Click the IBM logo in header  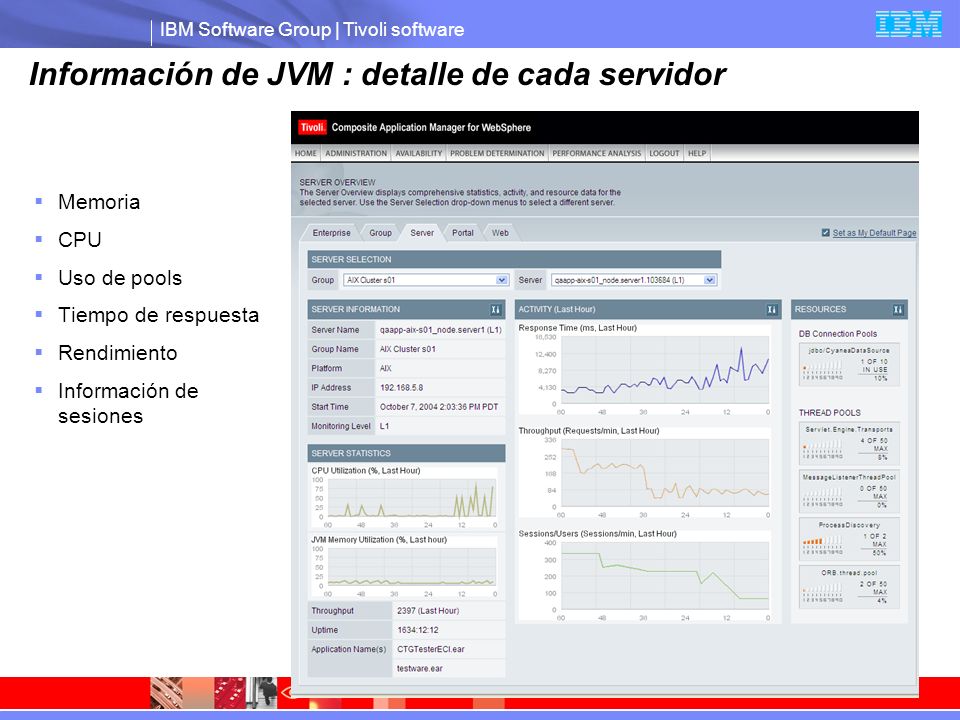[909, 24]
